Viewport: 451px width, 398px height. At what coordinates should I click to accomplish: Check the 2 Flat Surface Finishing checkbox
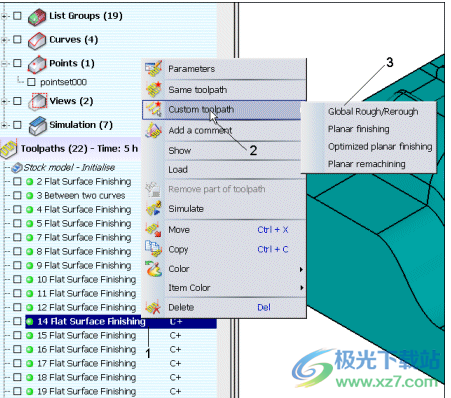[x=17, y=182]
